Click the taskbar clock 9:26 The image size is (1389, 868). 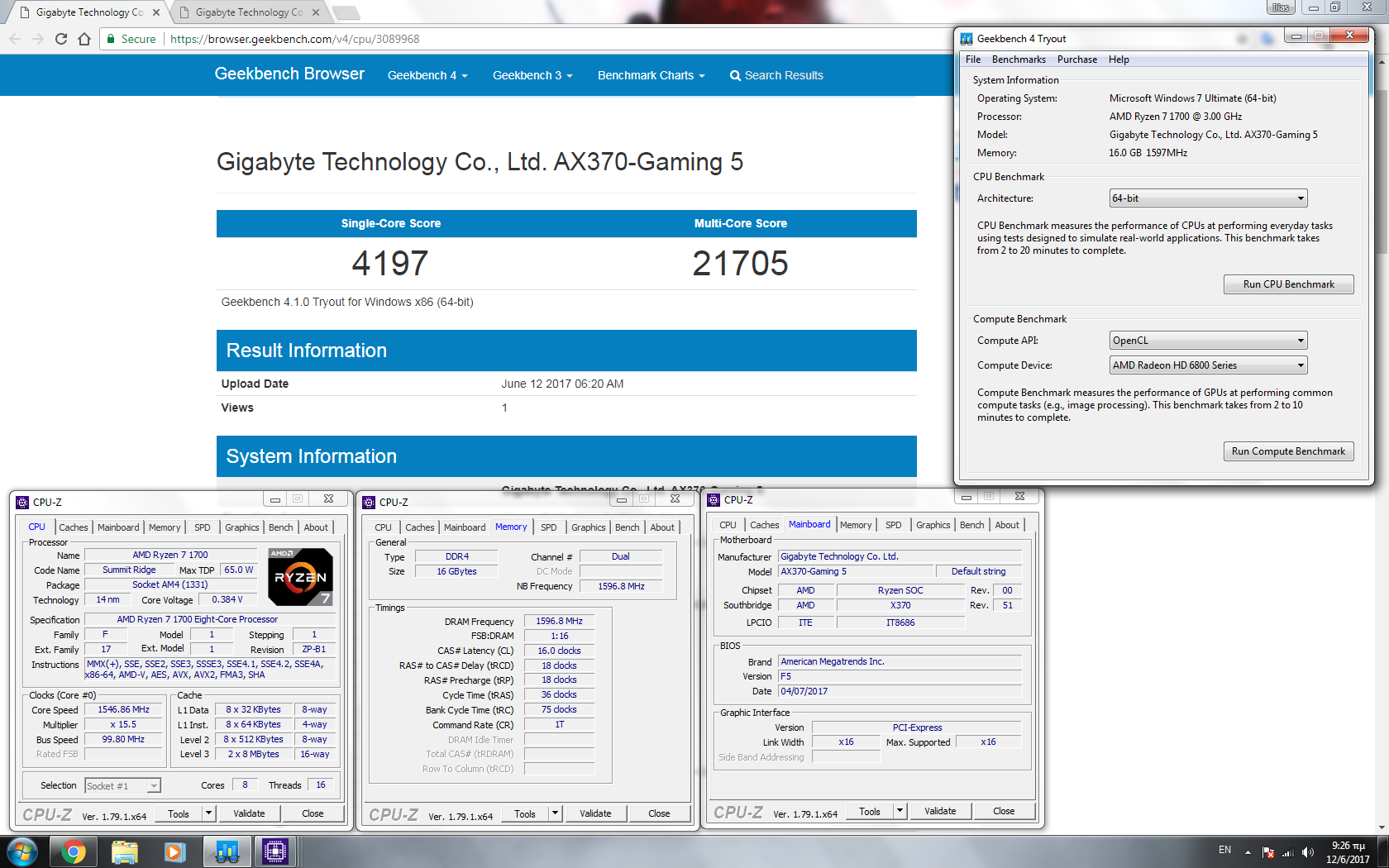(x=1348, y=852)
